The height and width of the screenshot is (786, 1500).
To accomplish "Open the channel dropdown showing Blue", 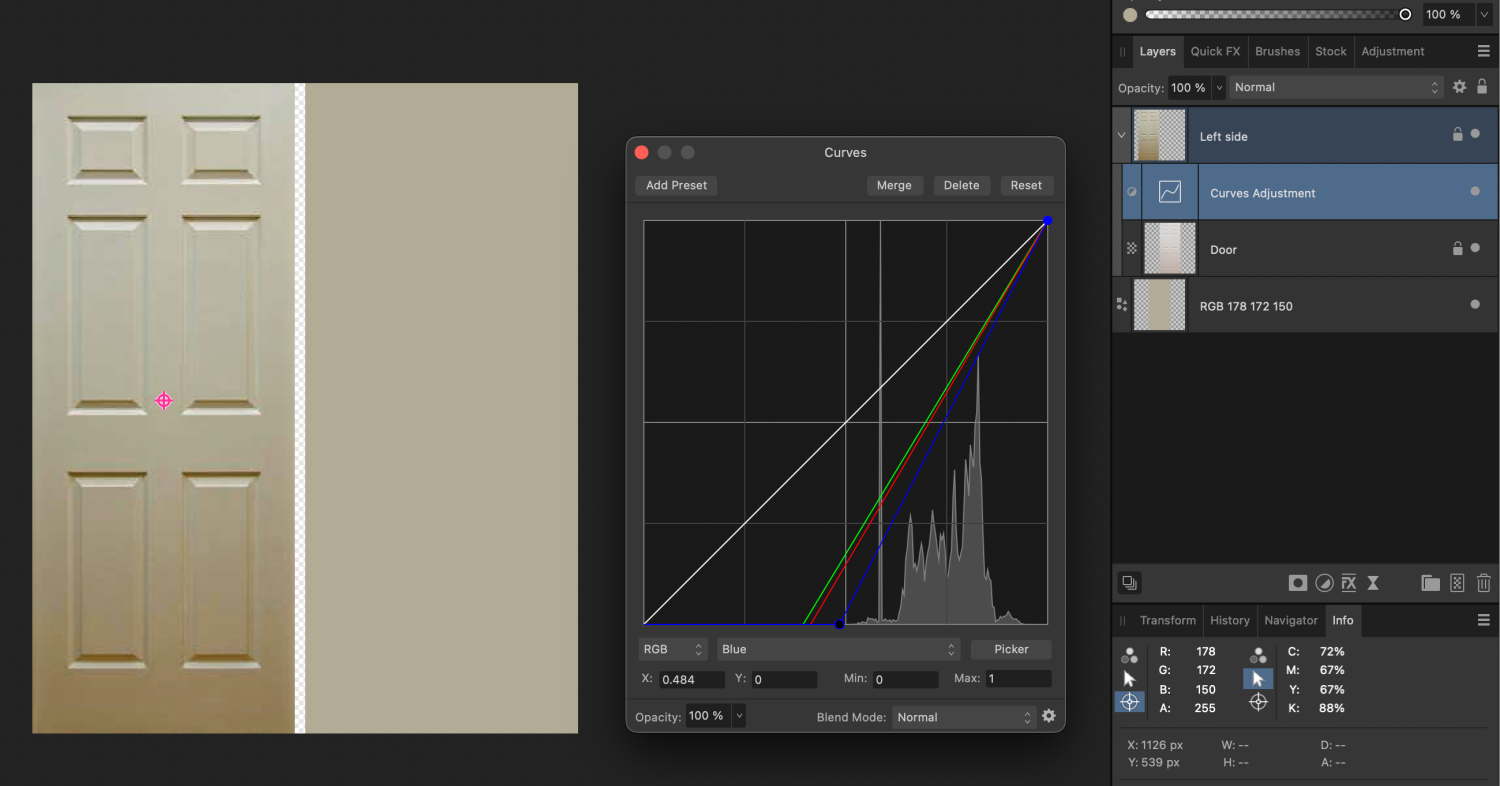I will tap(838, 649).
